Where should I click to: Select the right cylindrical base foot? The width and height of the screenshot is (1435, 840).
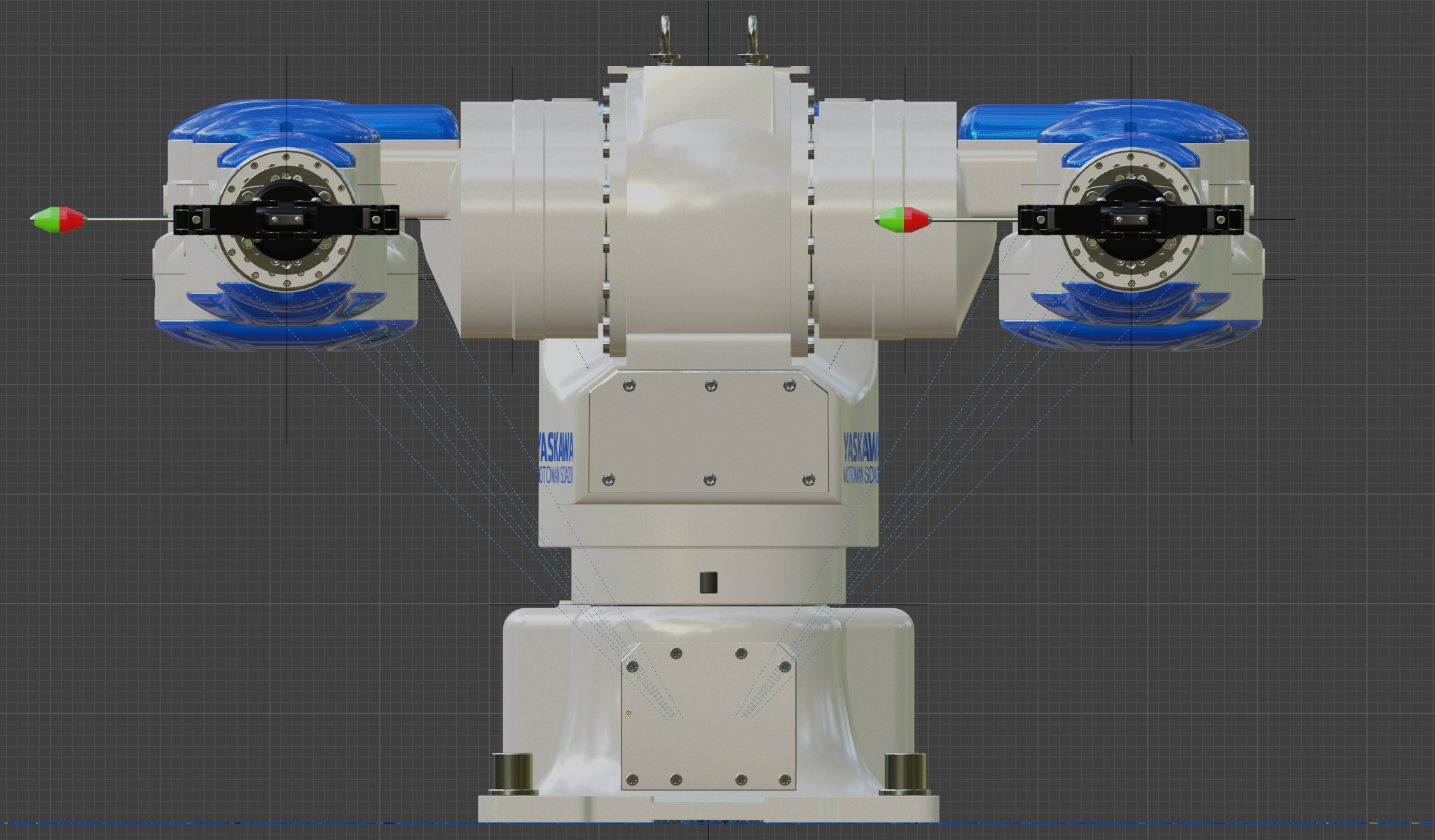(x=905, y=773)
